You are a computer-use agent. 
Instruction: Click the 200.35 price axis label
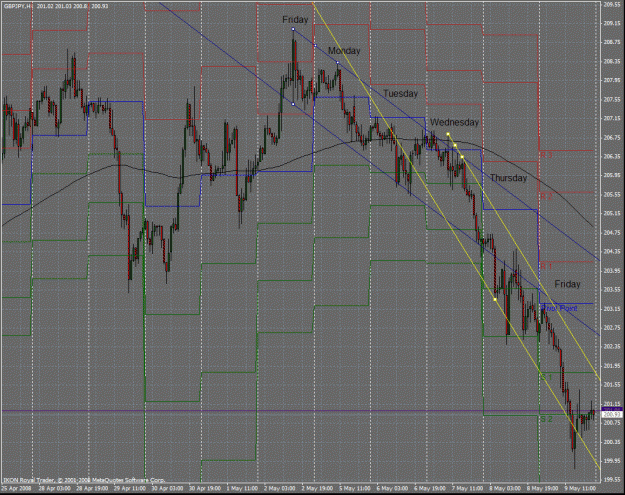(x=611, y=442)
